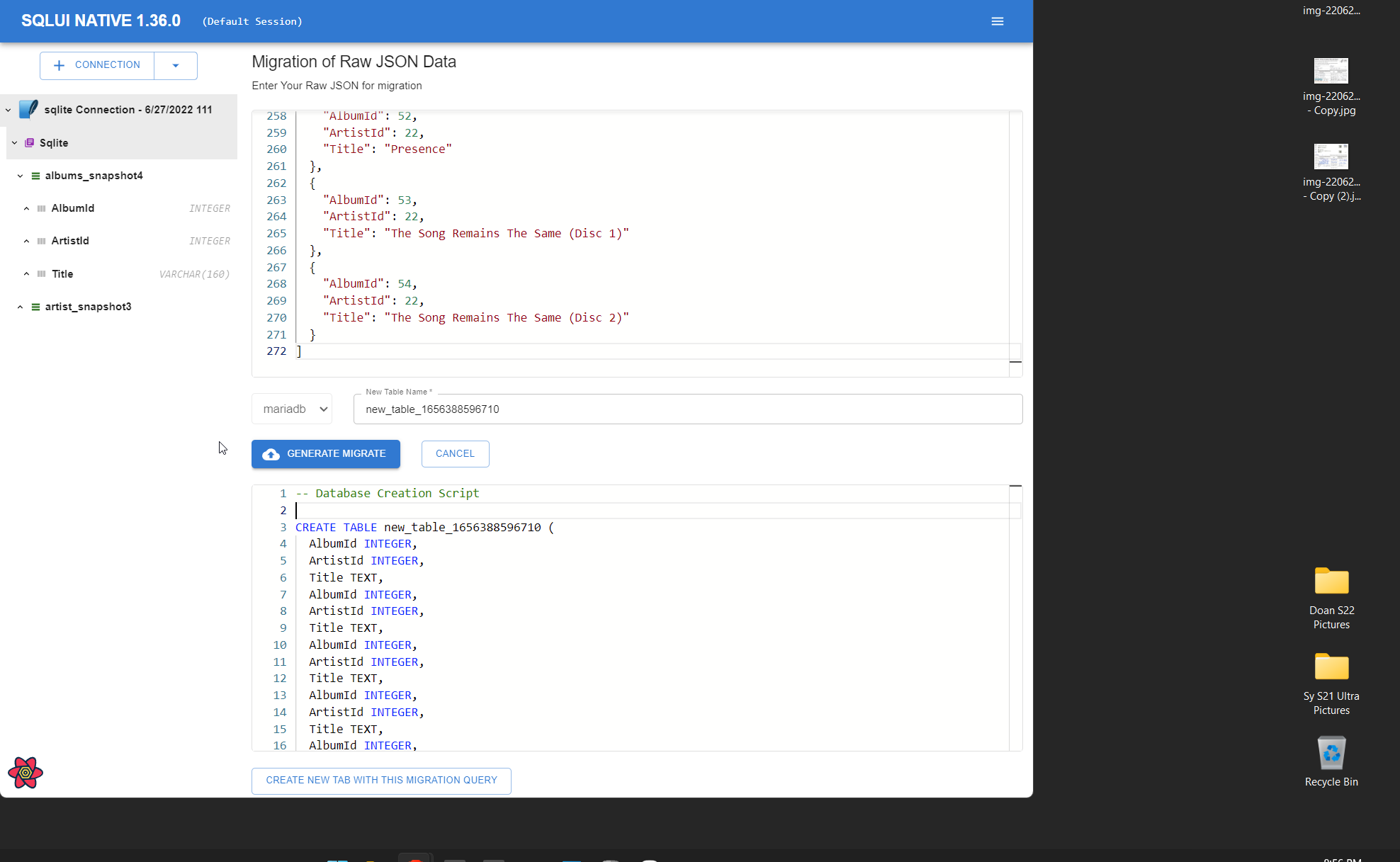Screen dimensions: 1400x862
Task: Click 'The Song Remains The Same (Disc 1)' text
Action: (507, 234)
